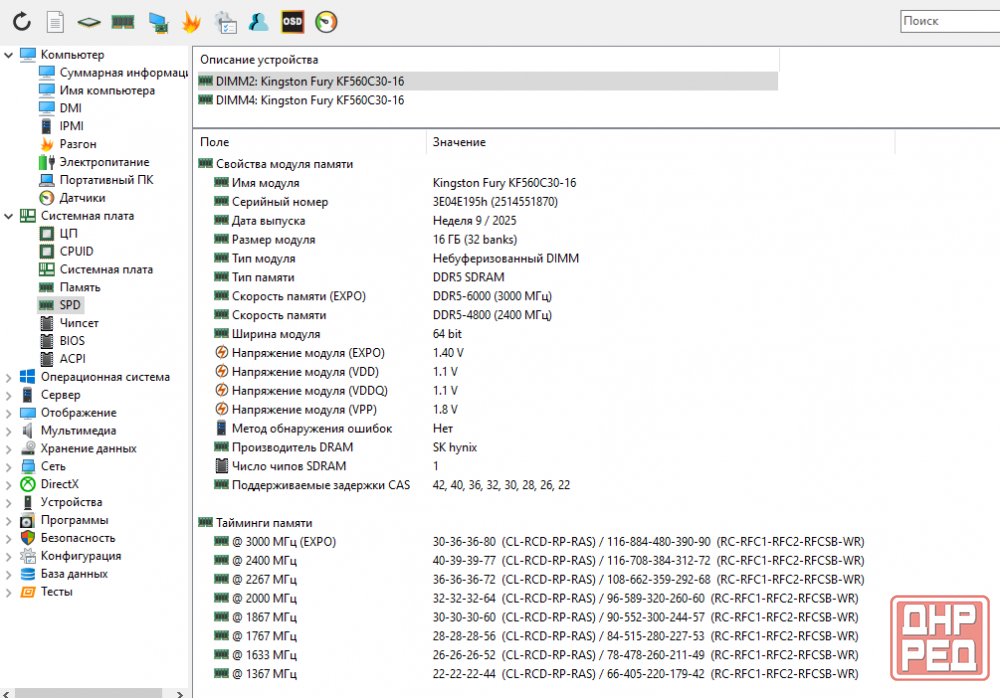The height and width of the screenshot is (698, 1000).
Task: Click the gauge benchmark toolbar icon
Action: (326, 22)
